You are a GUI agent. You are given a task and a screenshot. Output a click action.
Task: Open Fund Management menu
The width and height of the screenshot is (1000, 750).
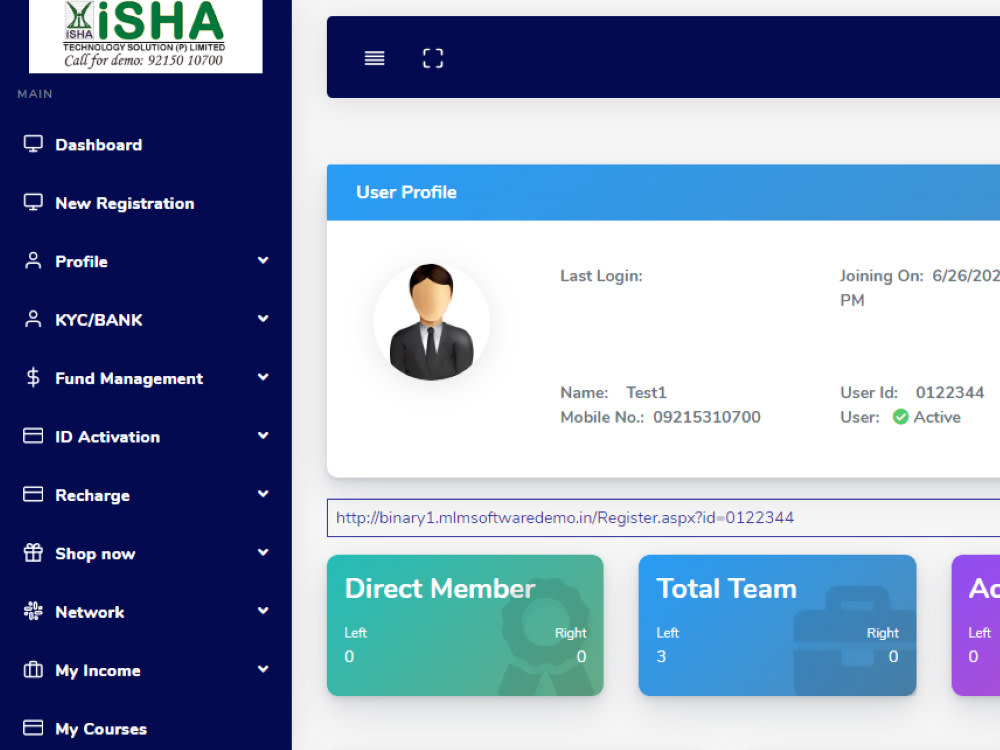pos(129,379)
